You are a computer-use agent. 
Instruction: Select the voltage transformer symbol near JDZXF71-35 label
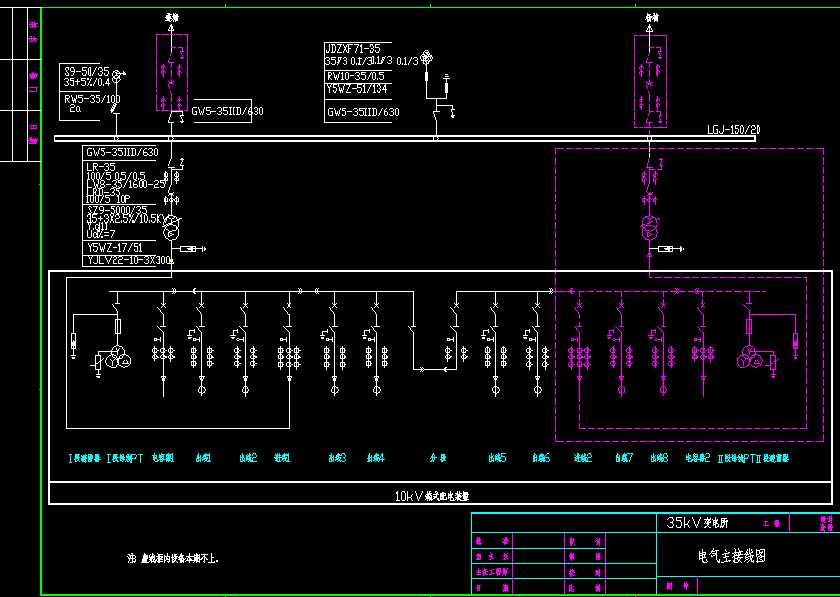click(427, 55)
